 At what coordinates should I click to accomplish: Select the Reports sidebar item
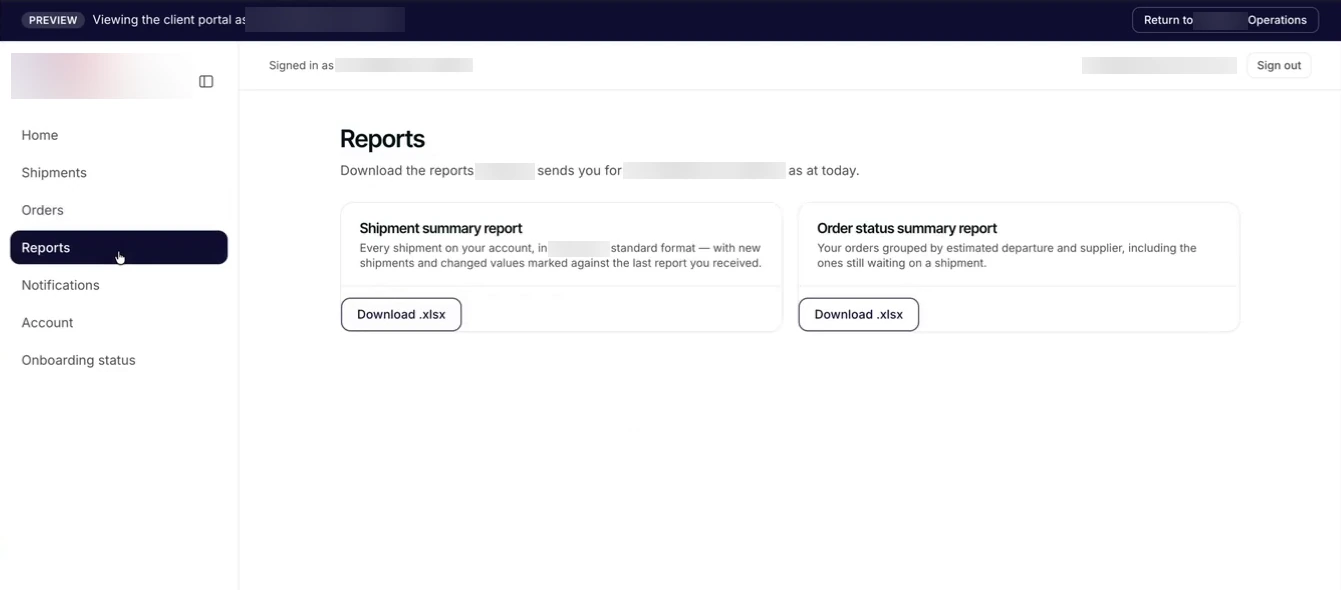coord(119,248)
